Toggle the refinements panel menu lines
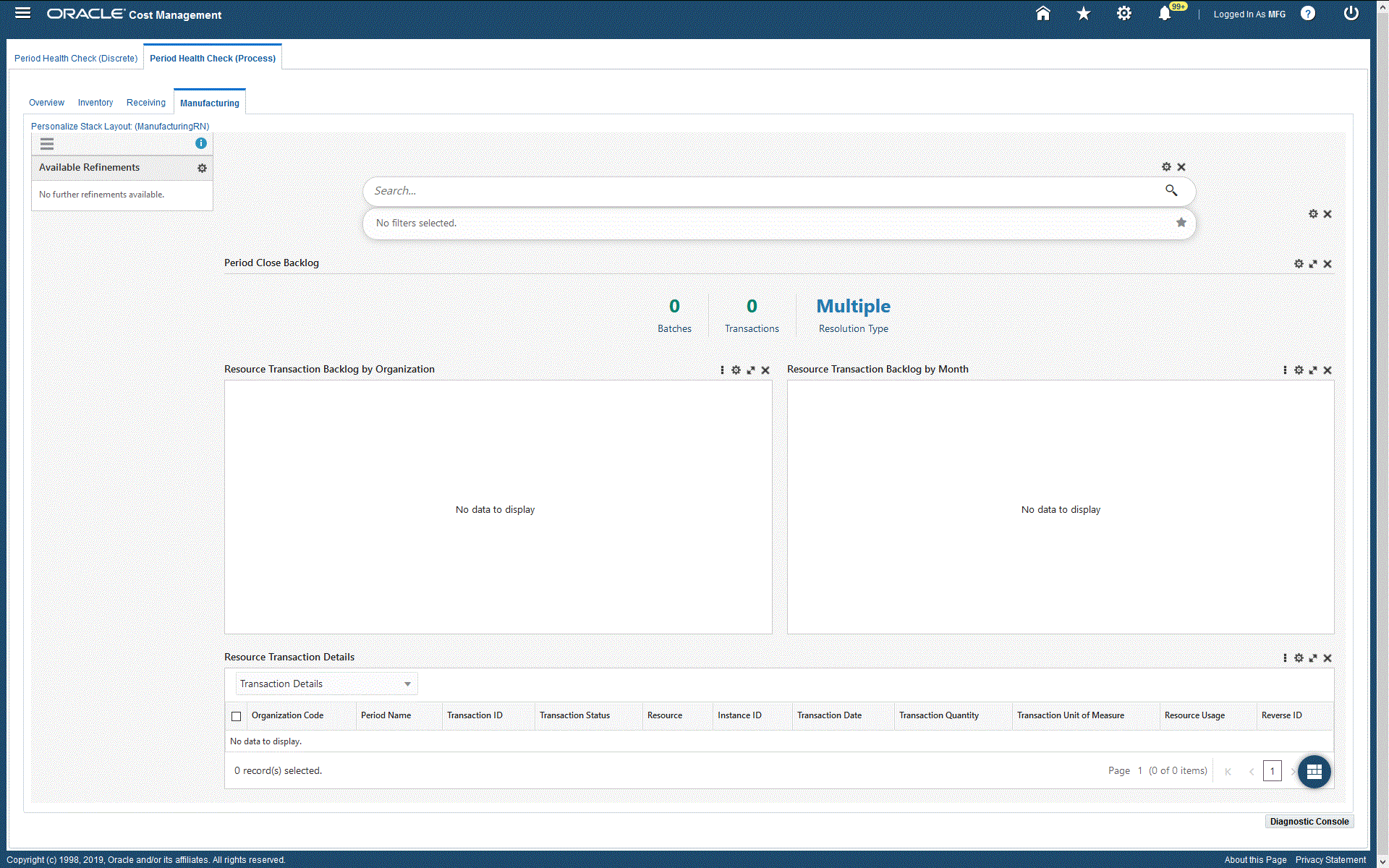This screenshot has width=1389, height=868. [47, 144]
